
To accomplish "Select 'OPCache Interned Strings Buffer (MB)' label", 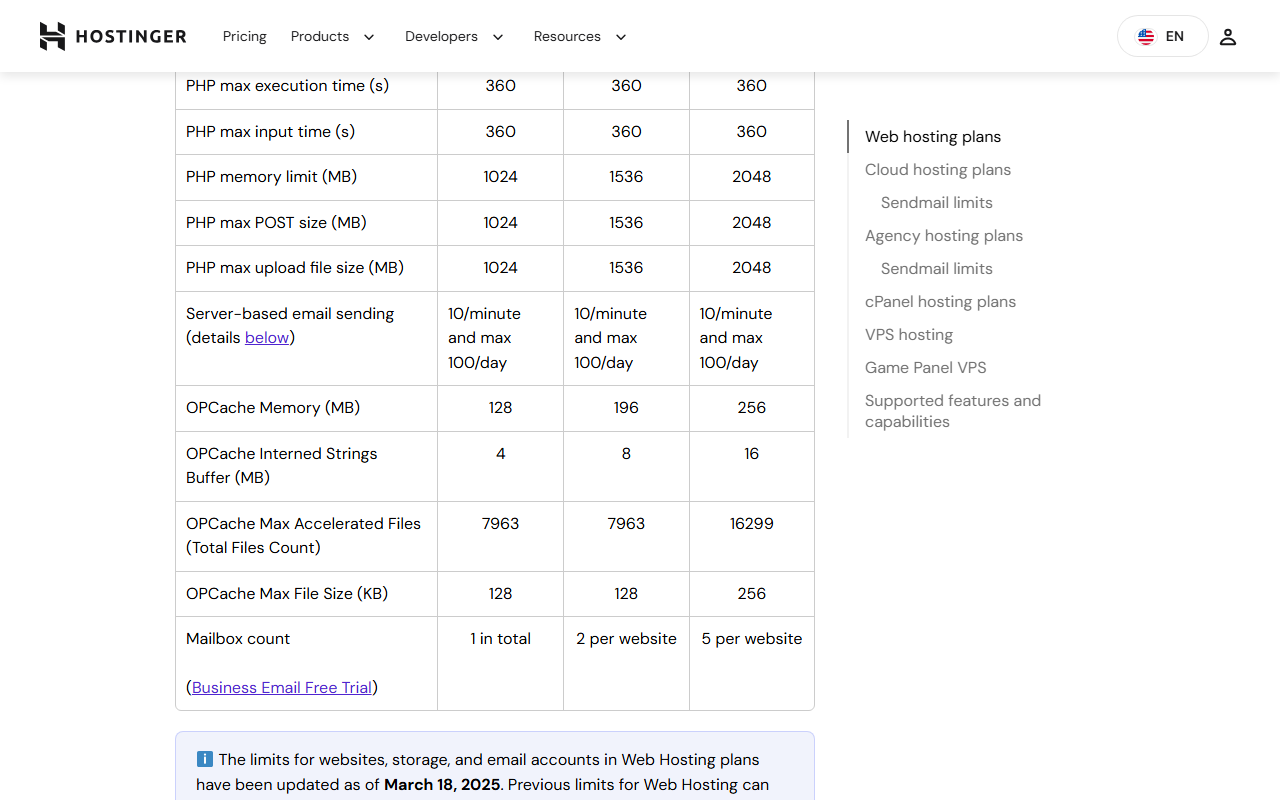I will pyautogui.click(x=282, y=466).
